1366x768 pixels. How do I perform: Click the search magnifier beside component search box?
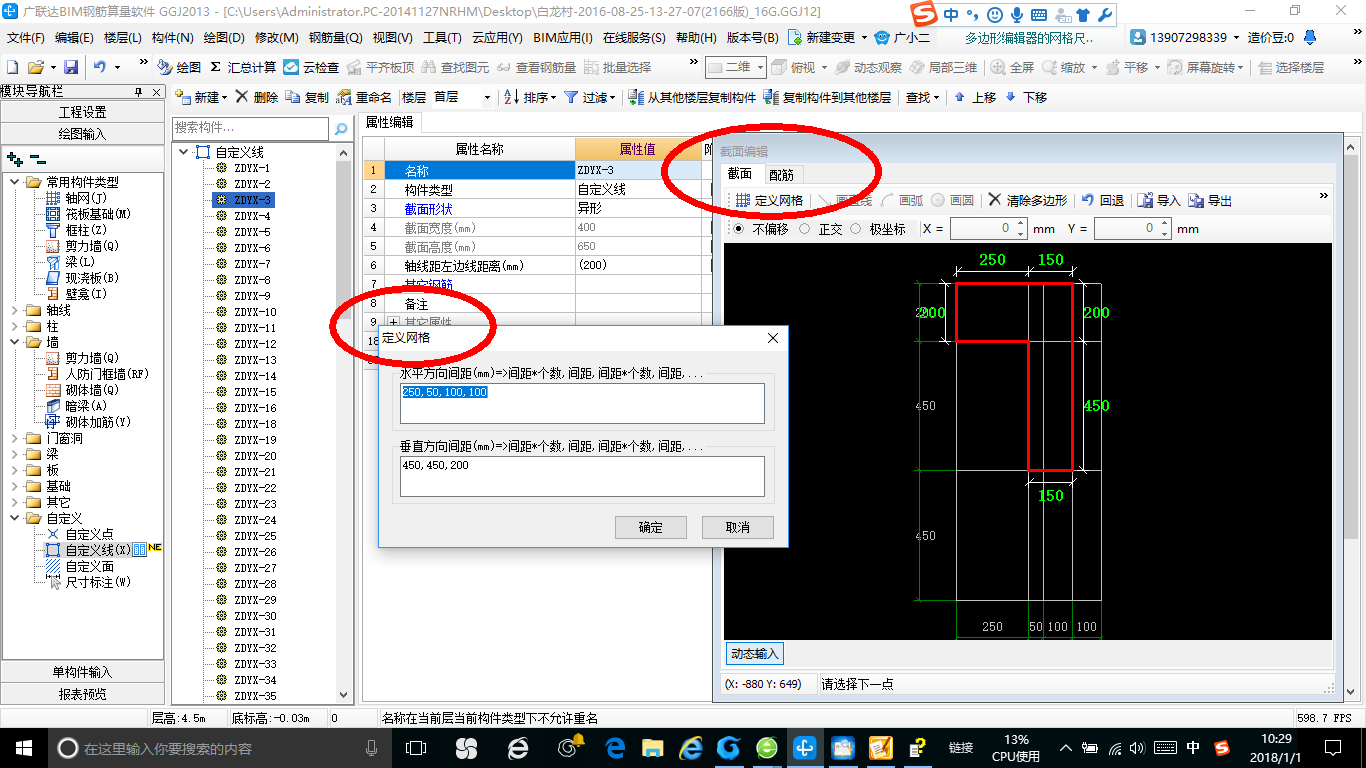coord(341,128)
